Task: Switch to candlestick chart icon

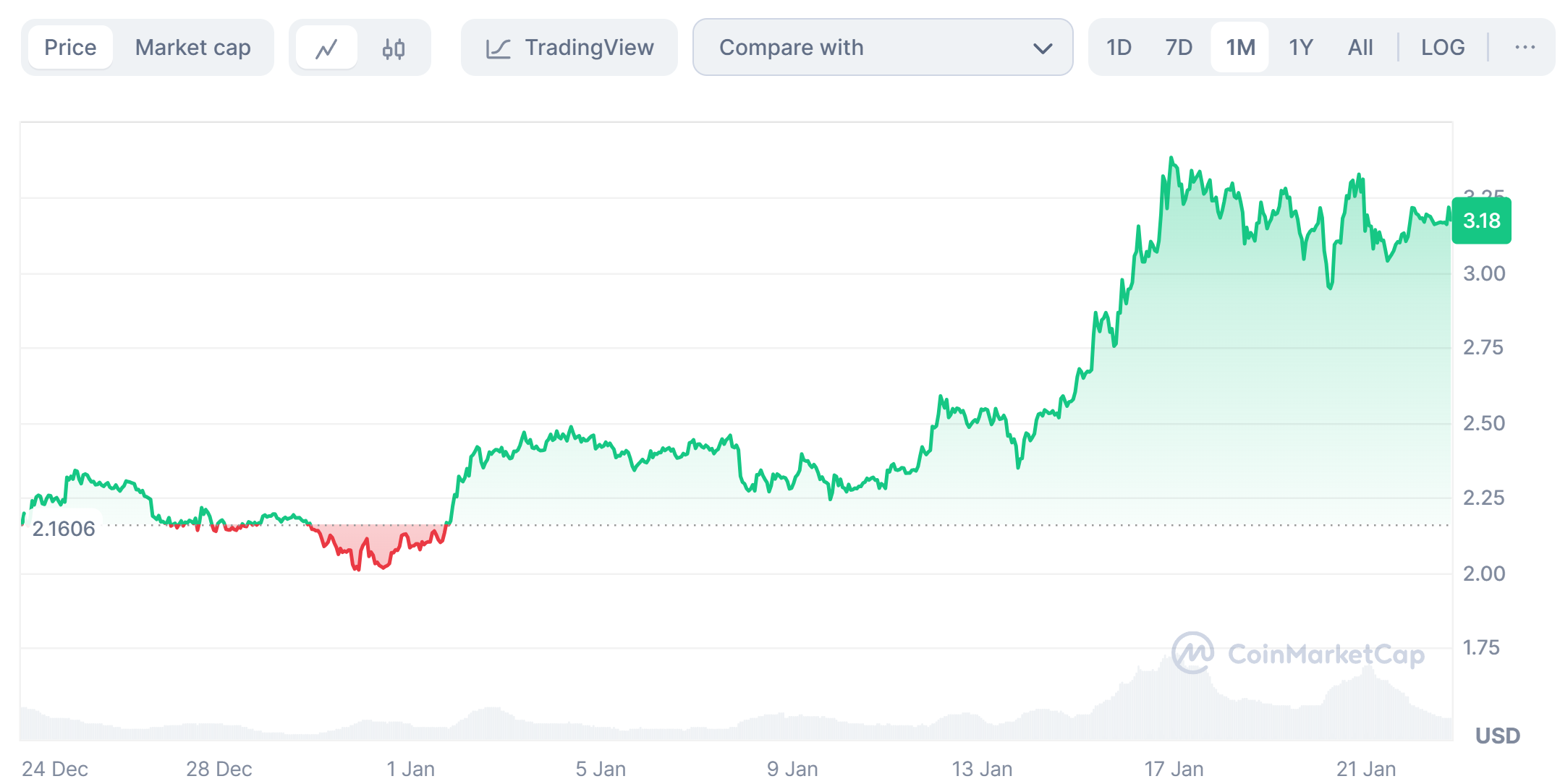Action: pyautogui.click(x=394, y=48)
